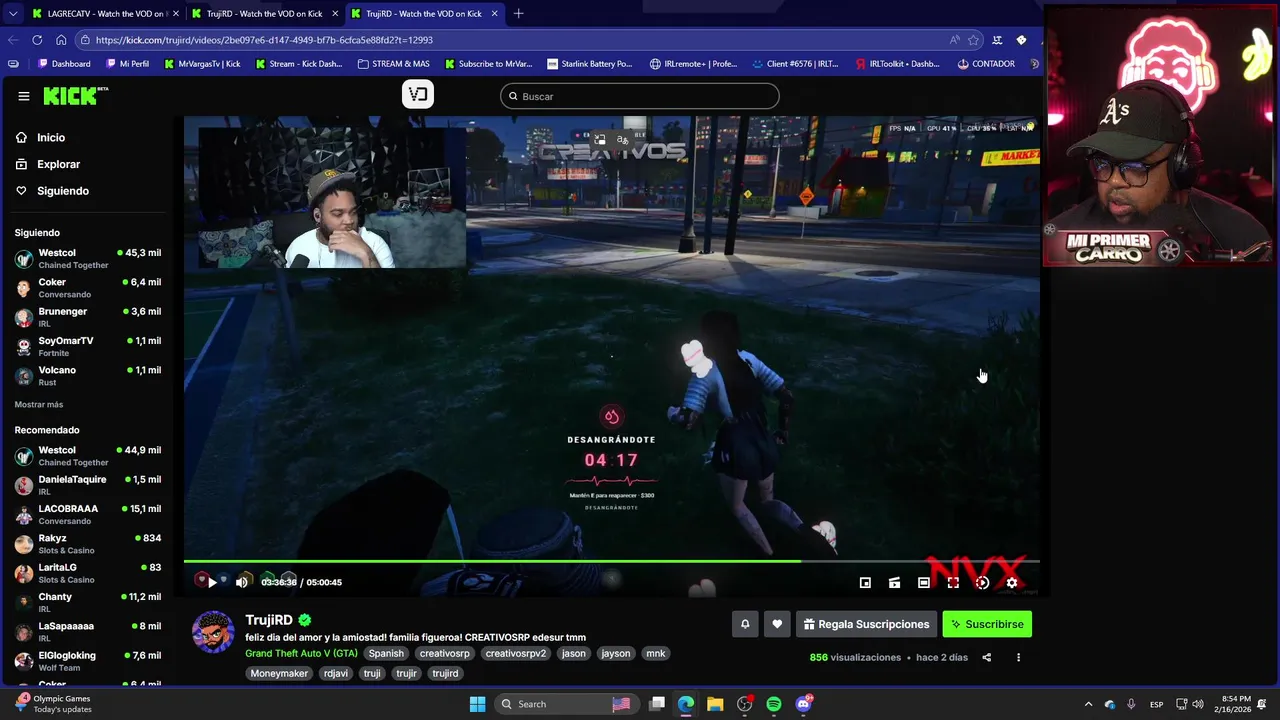Open video player settings gear
The image size is (1280, 720).
coord(1012,582)
